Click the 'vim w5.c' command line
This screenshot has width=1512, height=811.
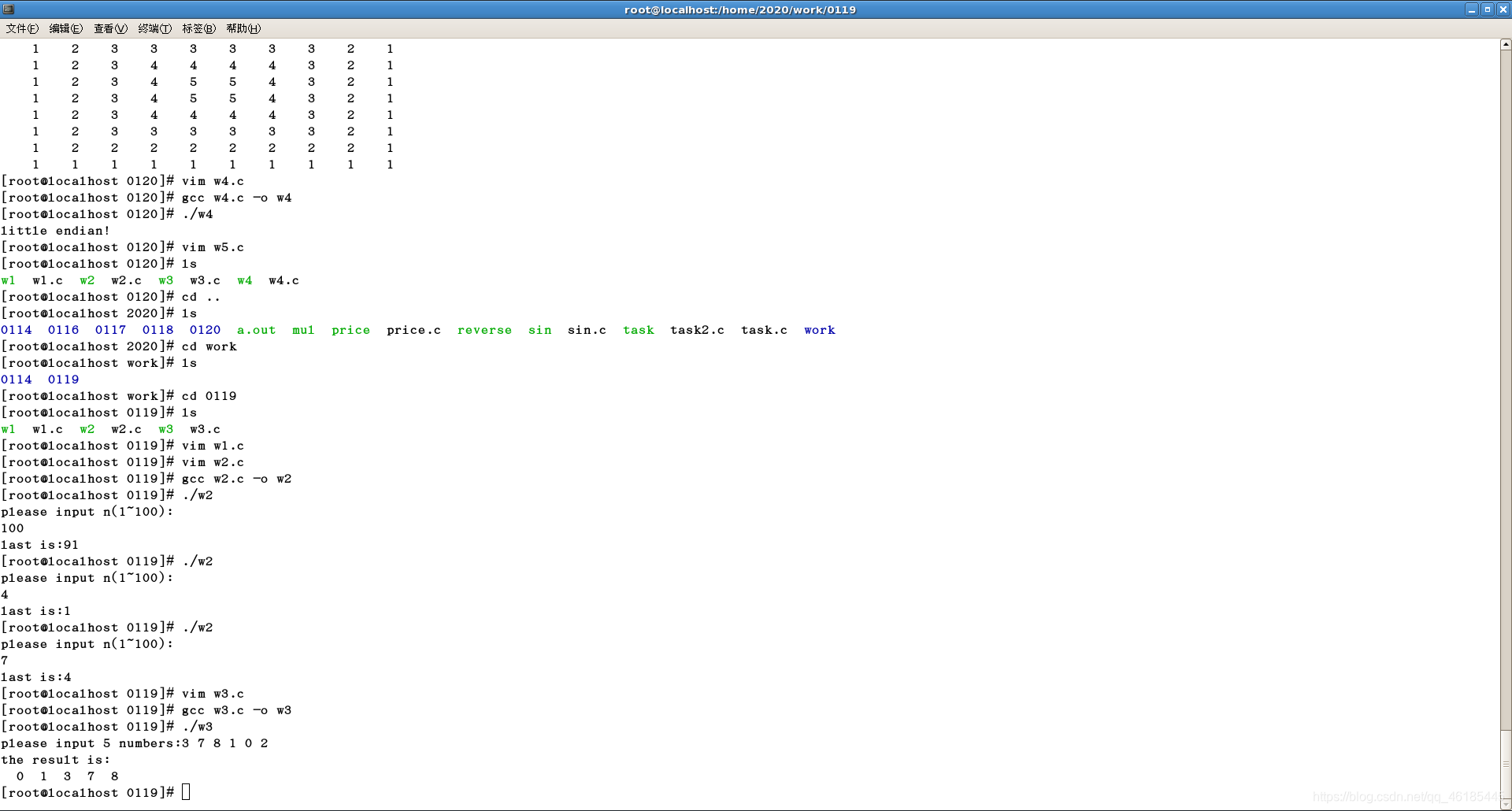click(213, 247)
